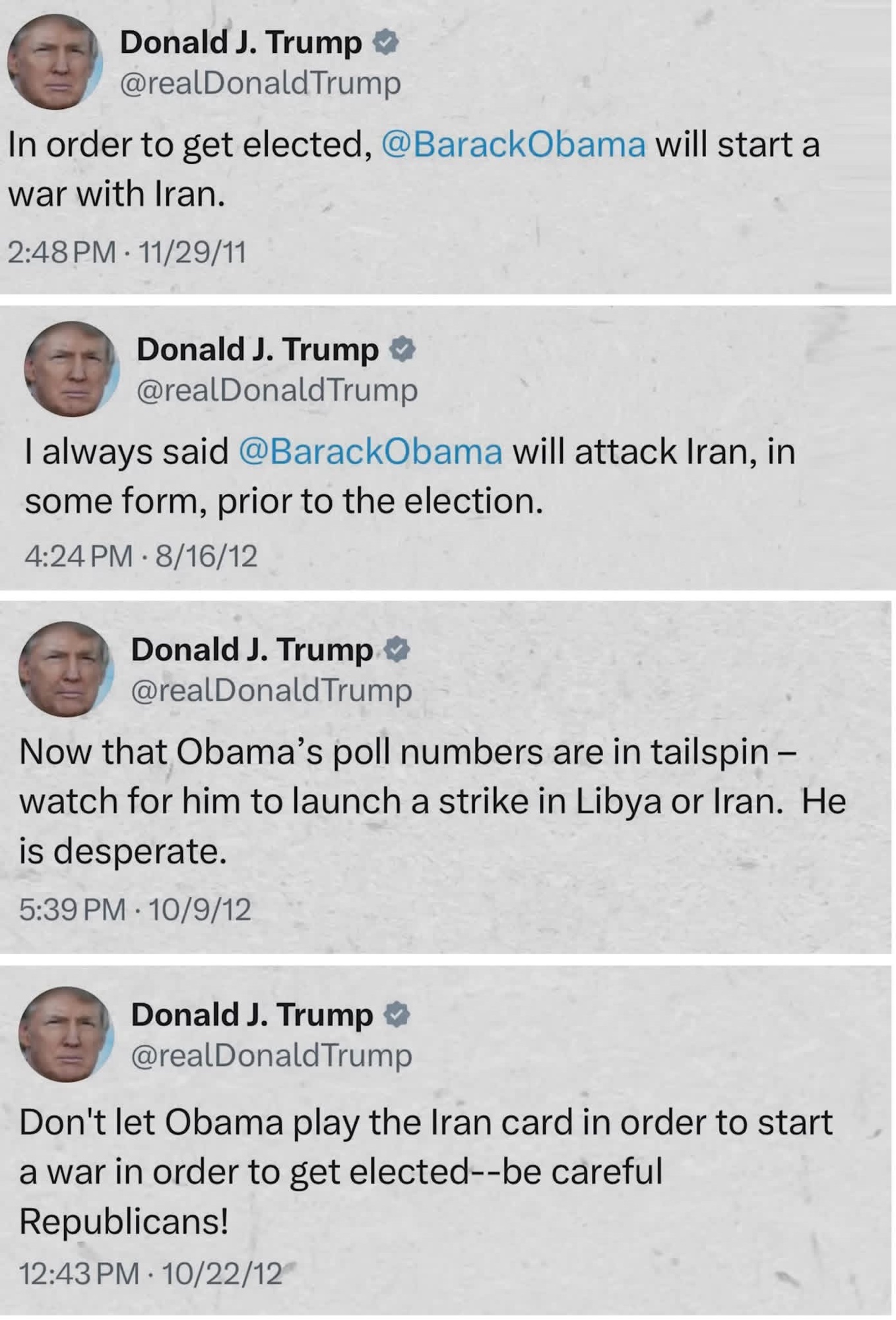This screenshot has width=896, height=1320.
Task: Click the verified badge on the 11/29/11 tweet
Action: (386, 43)
